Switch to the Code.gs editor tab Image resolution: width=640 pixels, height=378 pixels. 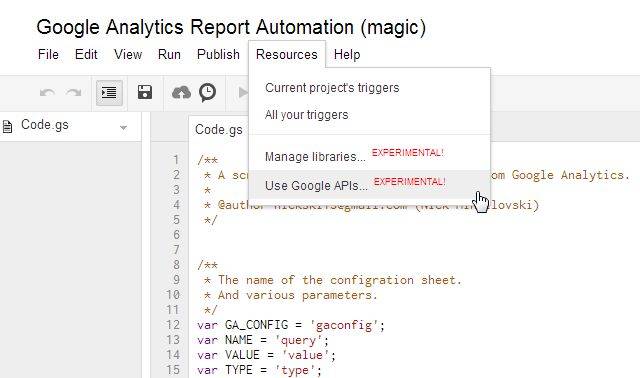pyautogui.click(x=219, y=129)
